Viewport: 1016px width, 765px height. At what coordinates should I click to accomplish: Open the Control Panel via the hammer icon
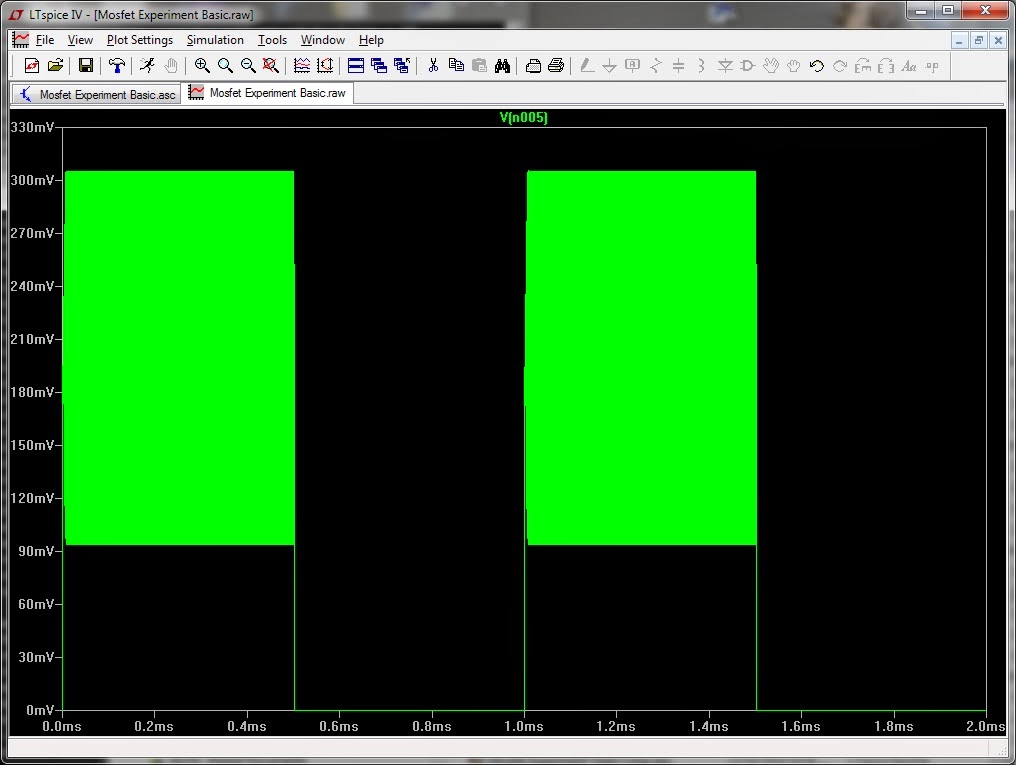click(117, 66)
